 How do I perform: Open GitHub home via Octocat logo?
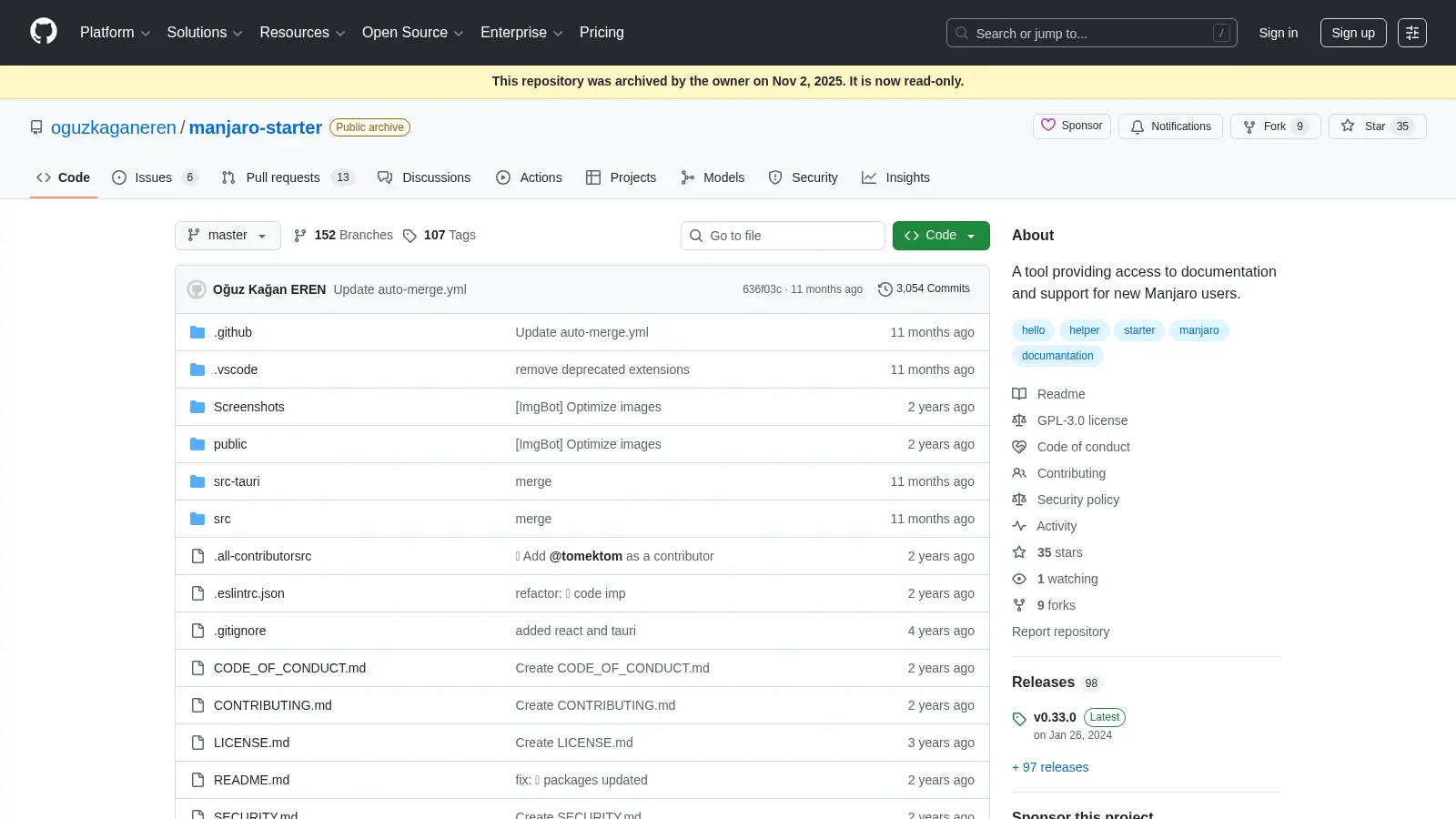(44, 32)
